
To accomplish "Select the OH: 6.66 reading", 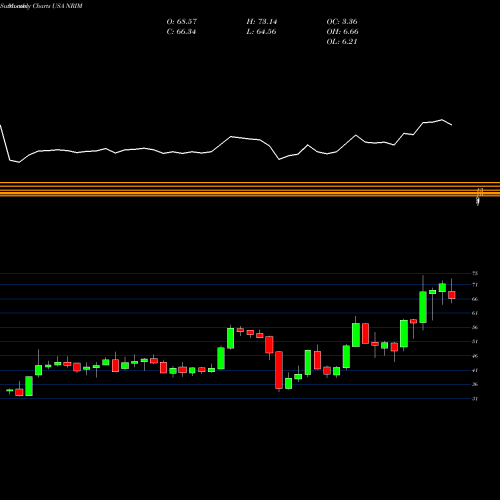I will click(342, 32).
